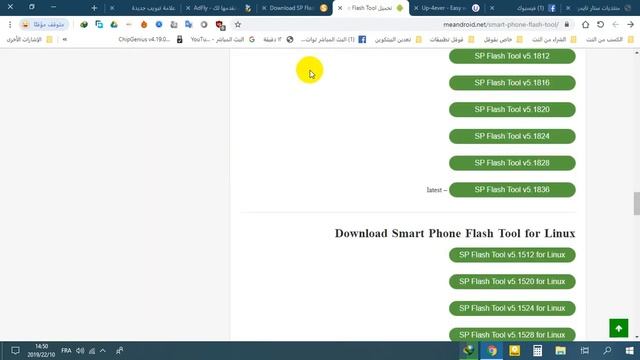This screenshot has height=360, width=640.
Task: Click the orange flame extension icon
Action: point(144,25)
